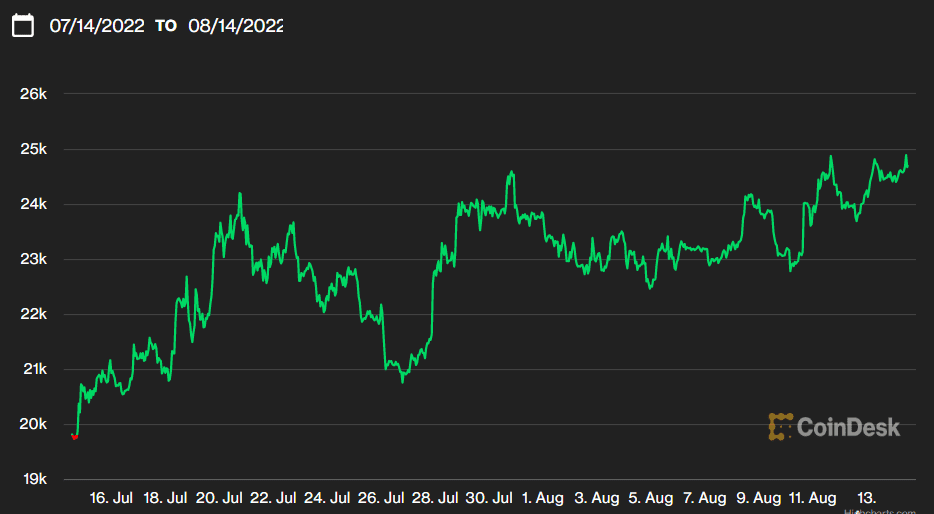Click the 26k y-axis label
934x514 pixels.
tap(33, 94)
